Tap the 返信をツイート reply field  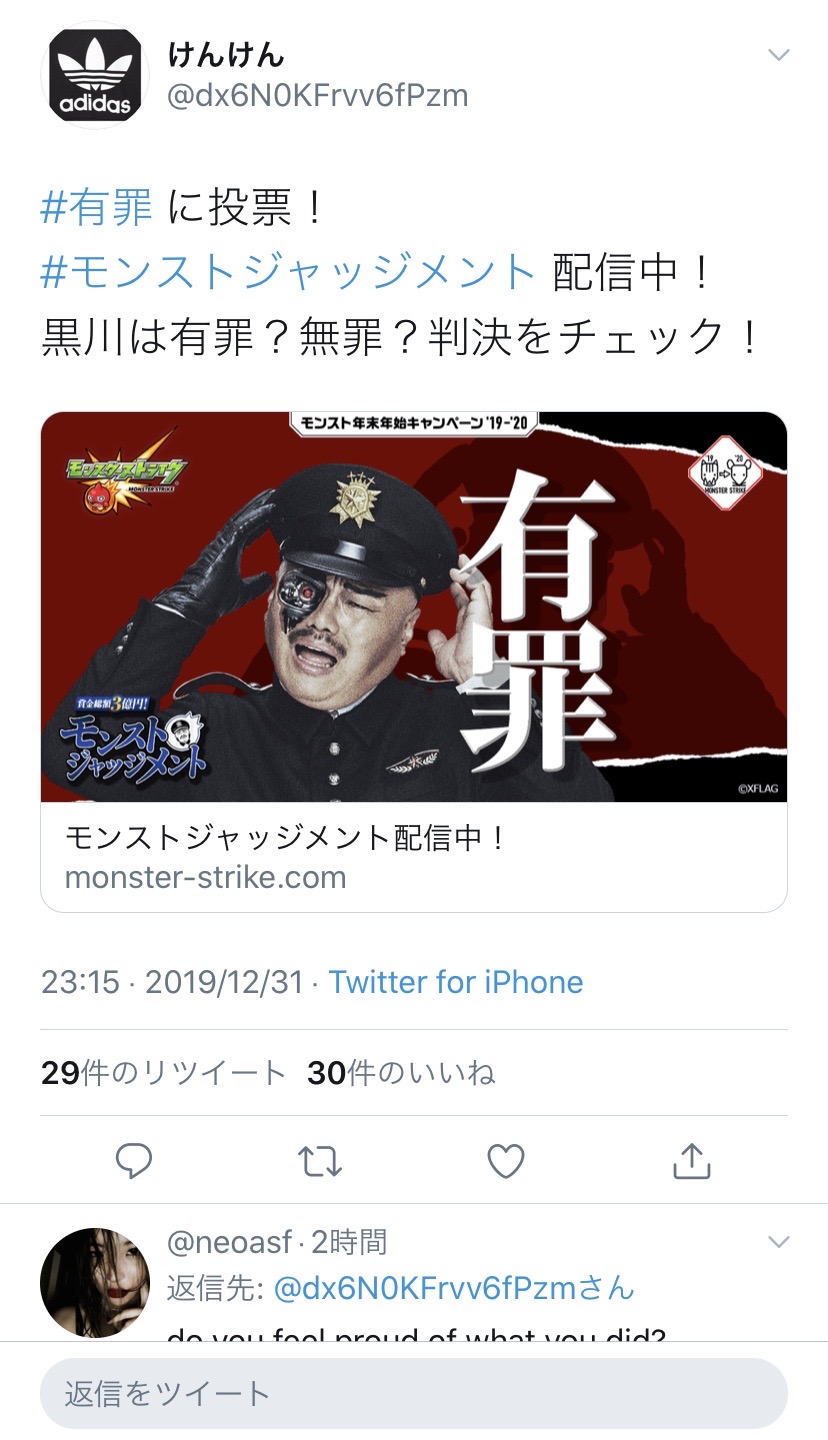(414, 1393)
